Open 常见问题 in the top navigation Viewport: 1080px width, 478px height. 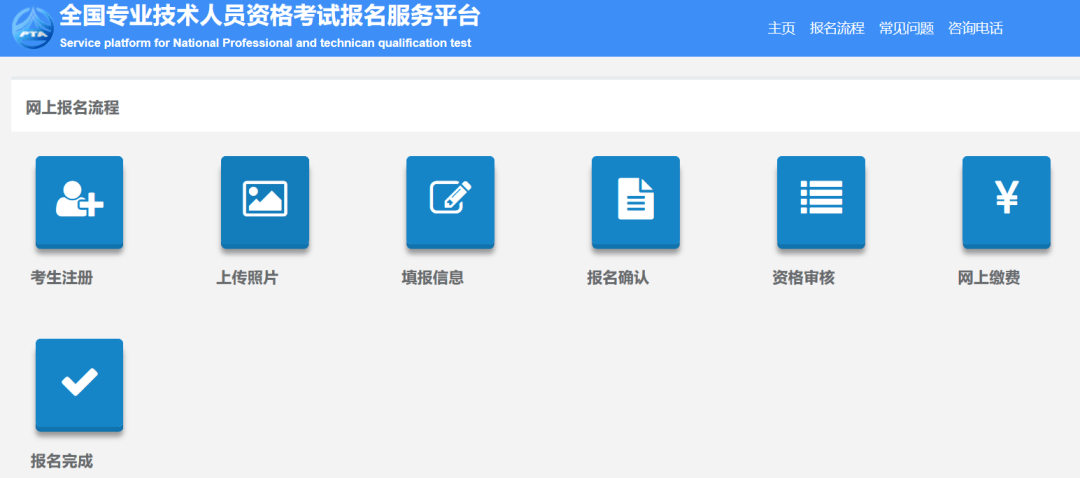click(906, 28)
